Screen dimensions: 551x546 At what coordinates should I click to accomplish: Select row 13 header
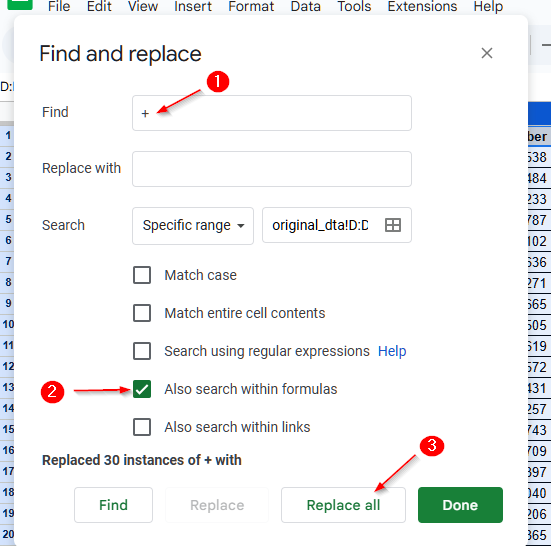[8, 387]
